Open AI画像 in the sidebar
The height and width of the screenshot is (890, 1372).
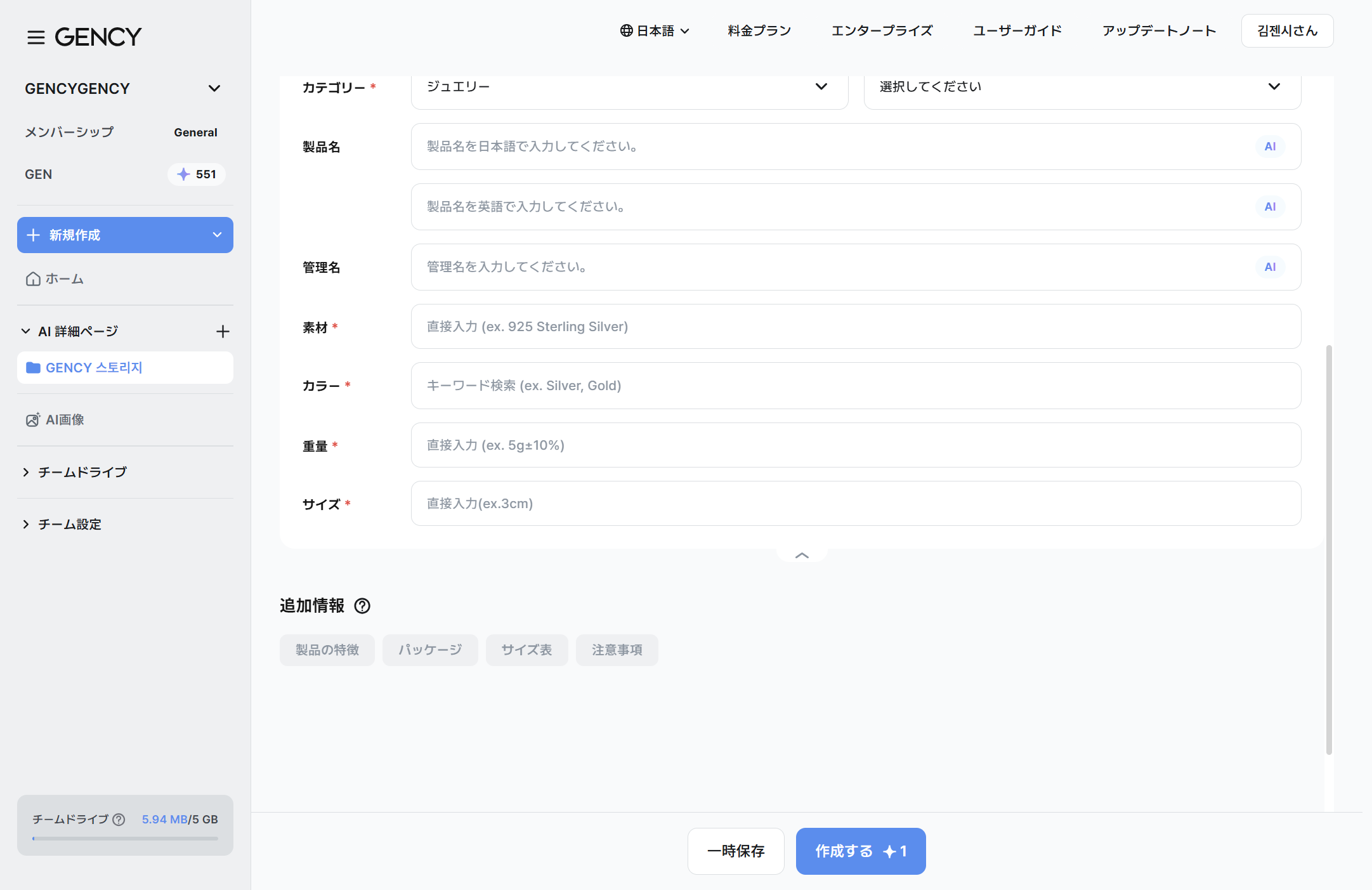click(x=55, y=420)
